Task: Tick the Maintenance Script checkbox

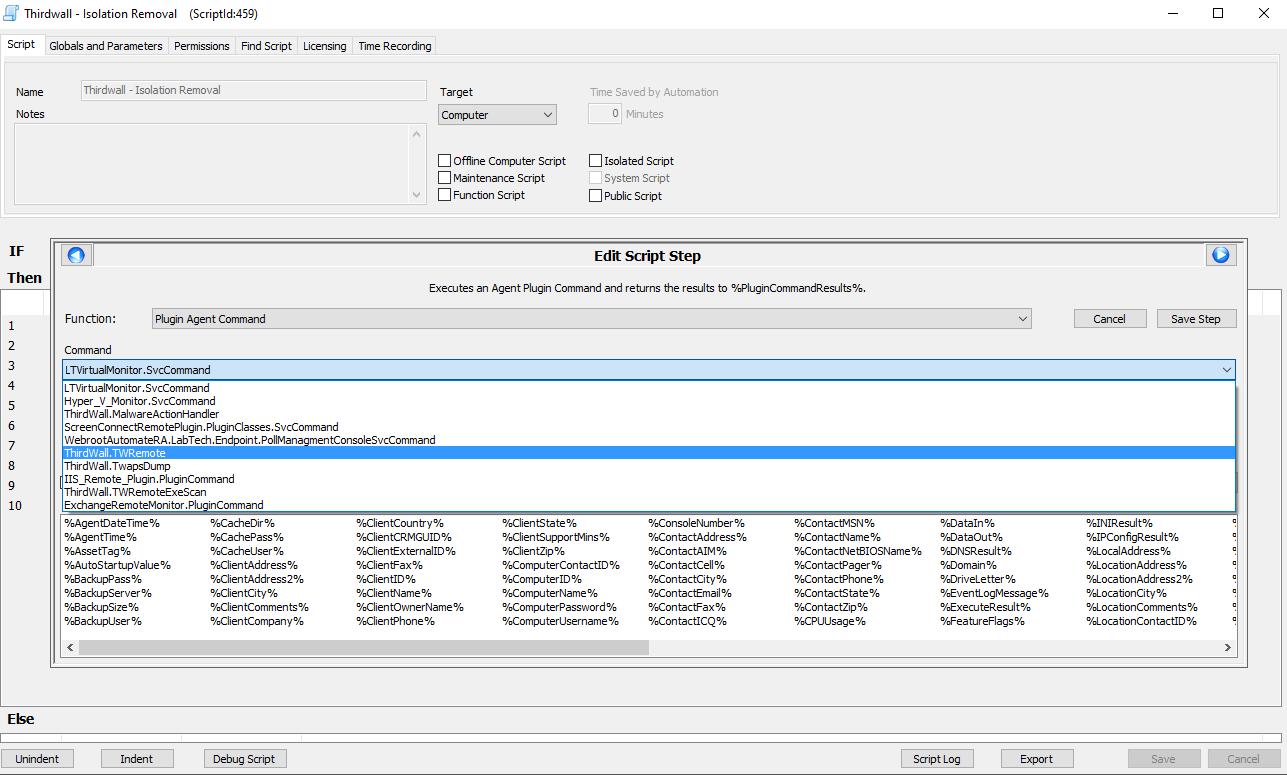Action: pyautogui.click(x=445, y=178)
